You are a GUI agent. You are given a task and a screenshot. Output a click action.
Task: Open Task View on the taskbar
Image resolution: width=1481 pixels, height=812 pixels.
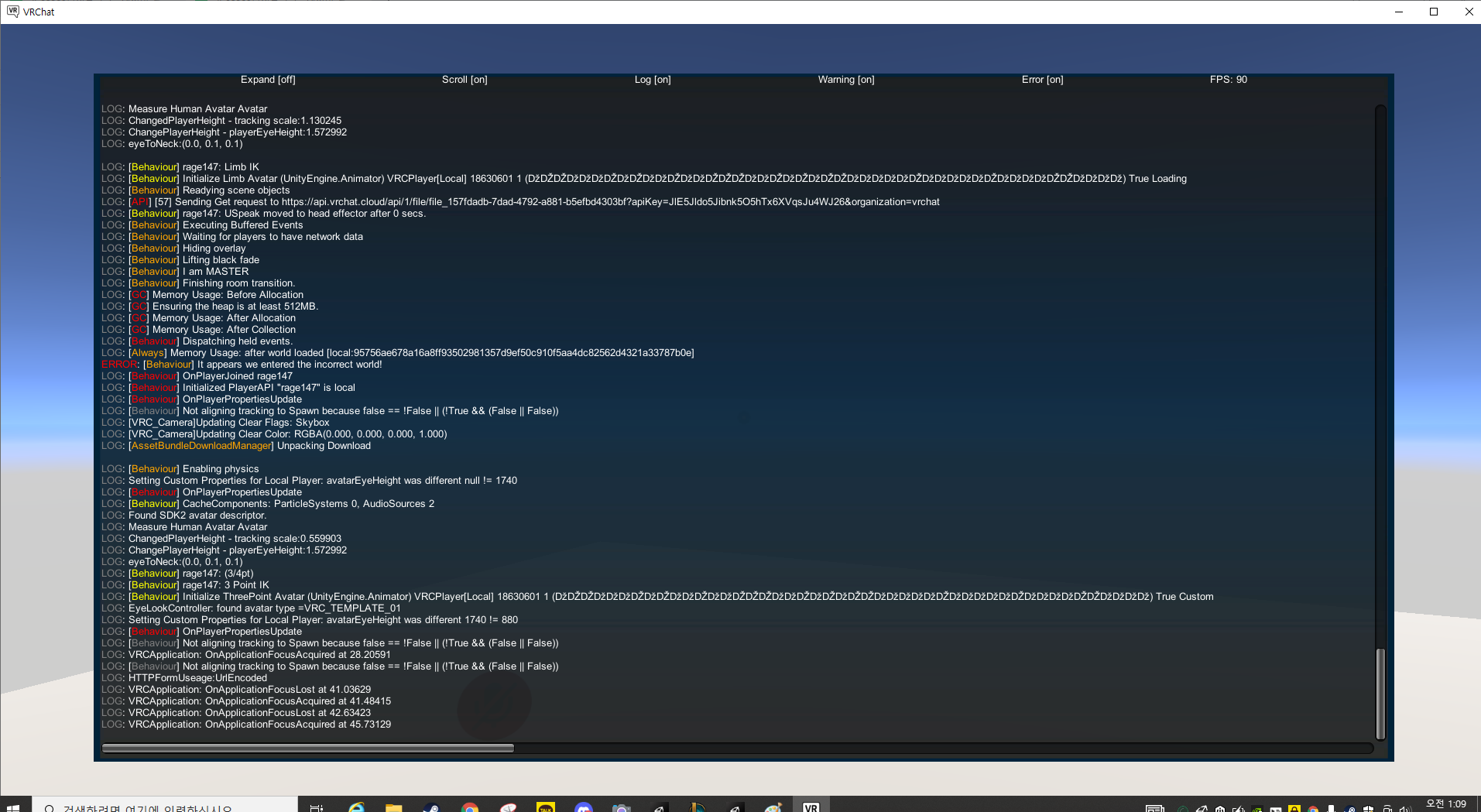pos(317,807)
